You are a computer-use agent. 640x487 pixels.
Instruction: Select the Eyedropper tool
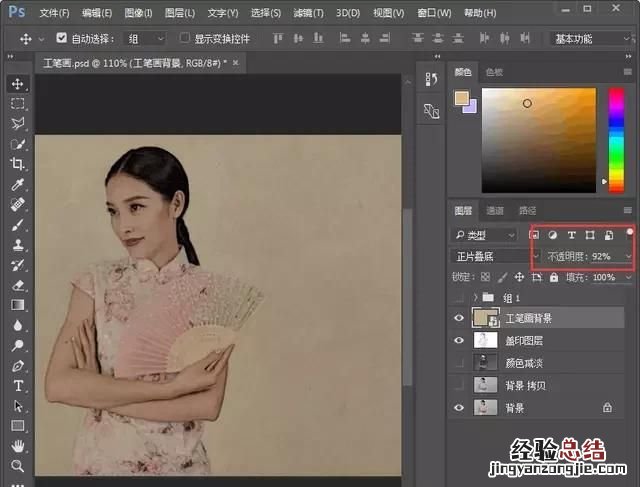point(18,185)
